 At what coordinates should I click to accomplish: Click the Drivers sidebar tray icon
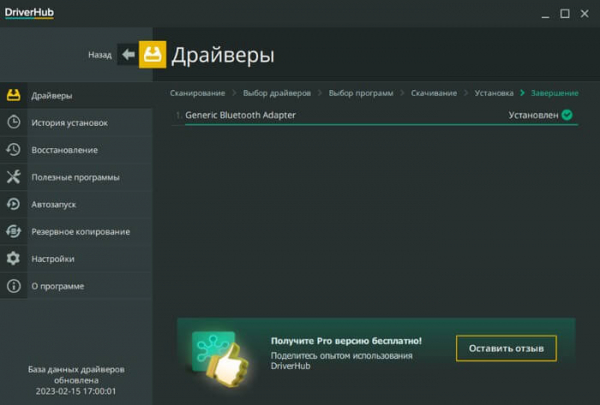pos(13,95)
